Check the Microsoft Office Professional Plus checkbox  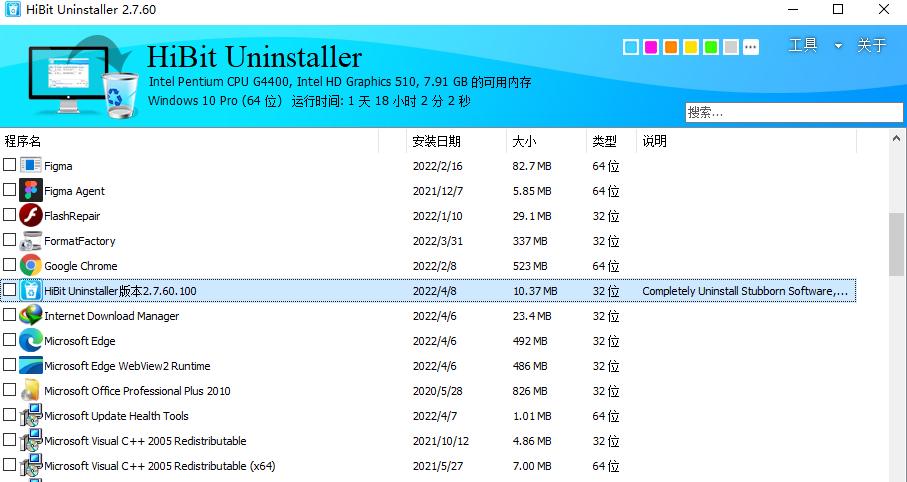[9, 389]
